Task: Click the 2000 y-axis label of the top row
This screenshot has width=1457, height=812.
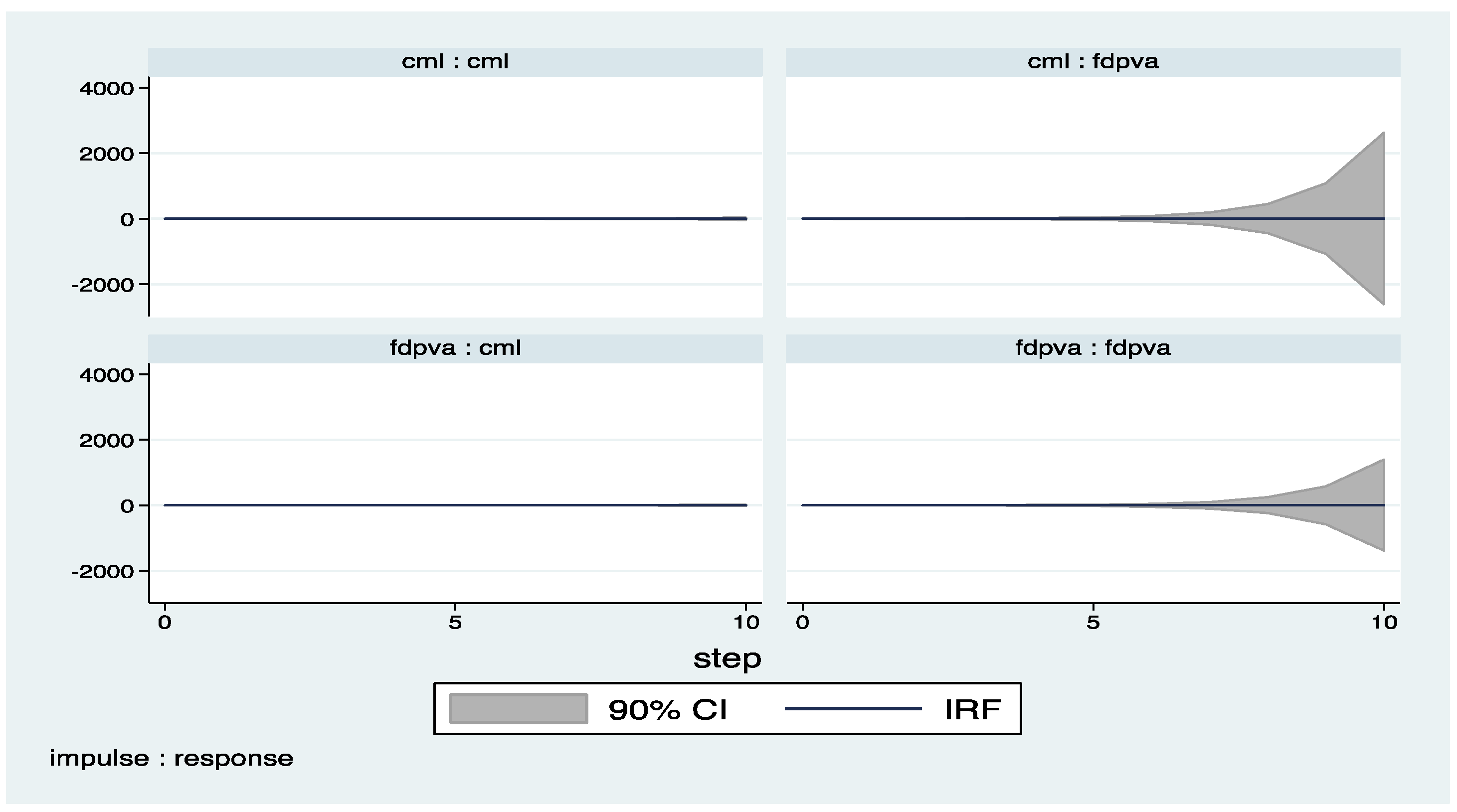Action: tap(106, 154)
